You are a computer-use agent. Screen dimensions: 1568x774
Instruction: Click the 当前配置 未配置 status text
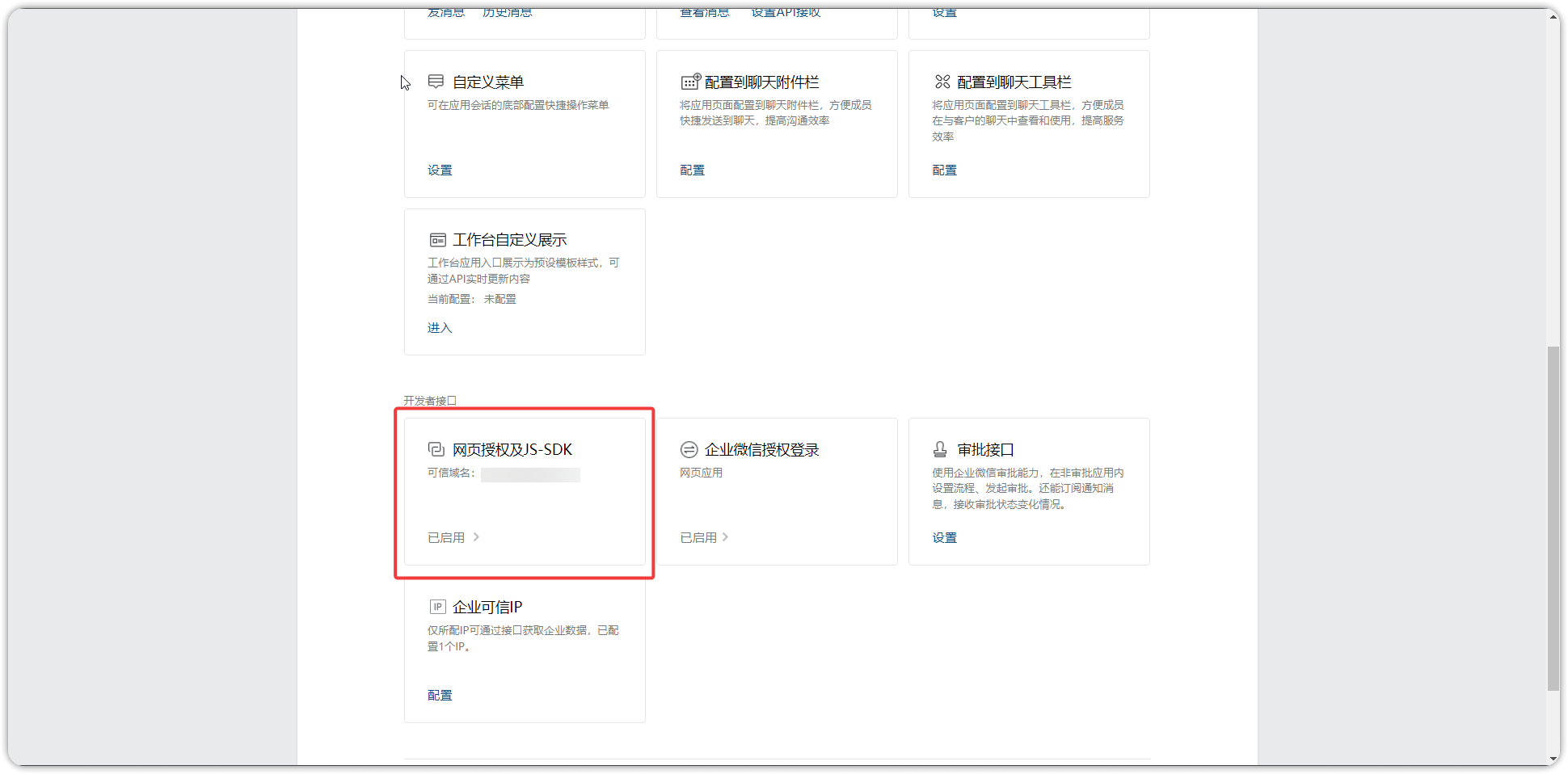point(472,299)
